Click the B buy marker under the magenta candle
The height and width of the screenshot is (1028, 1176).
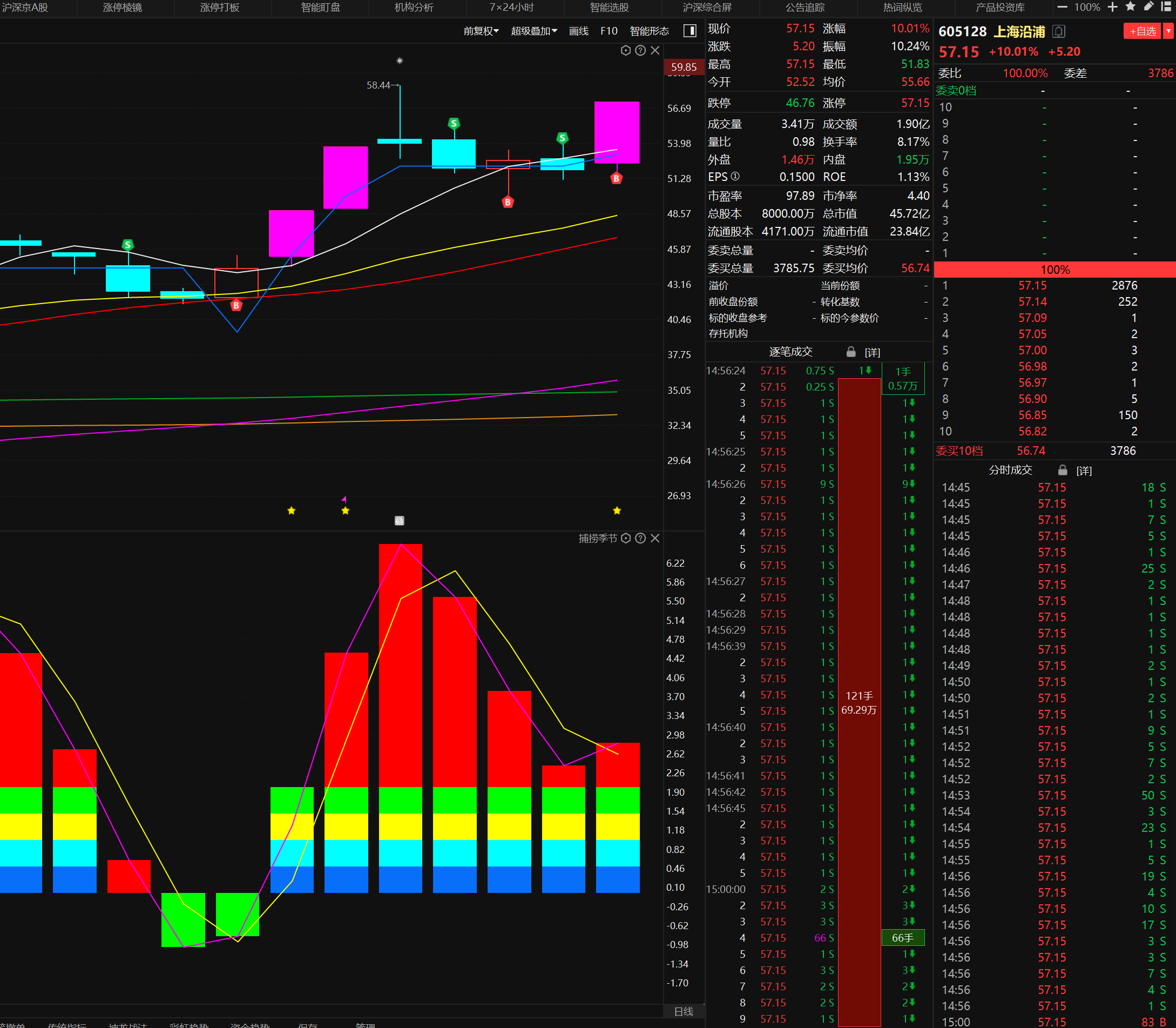616,178
